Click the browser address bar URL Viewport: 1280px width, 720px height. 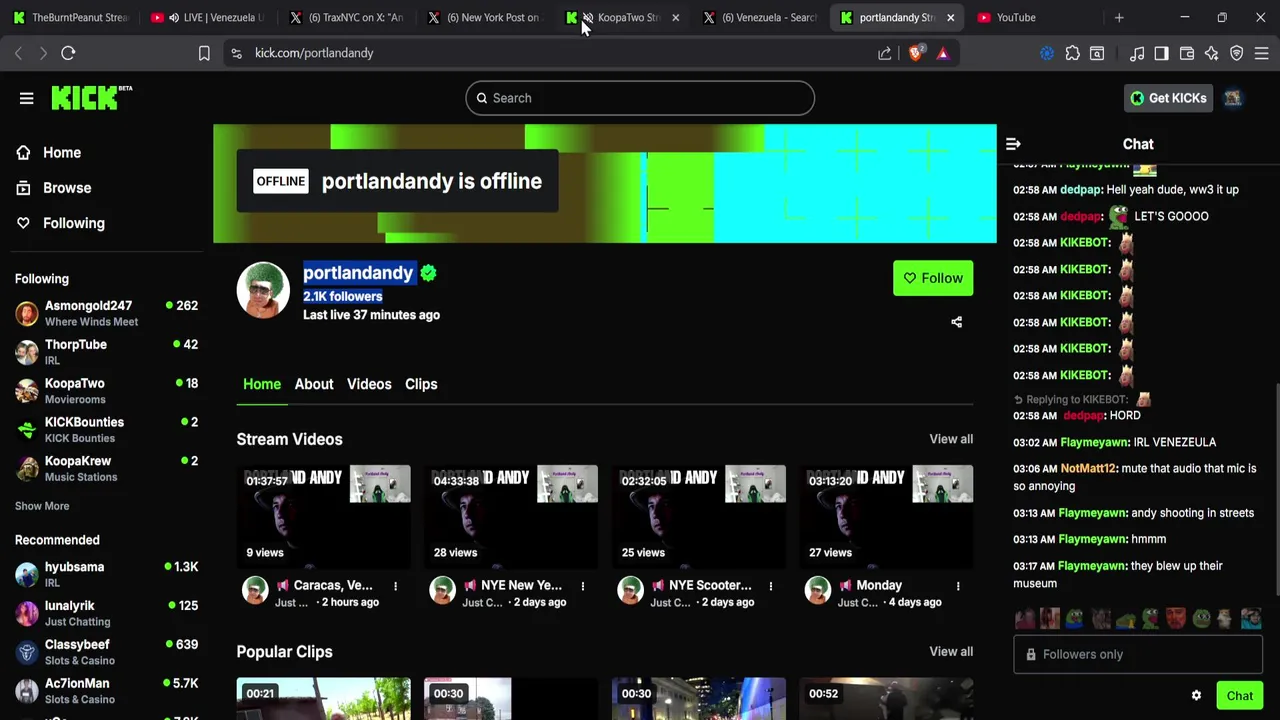point(314,53)
